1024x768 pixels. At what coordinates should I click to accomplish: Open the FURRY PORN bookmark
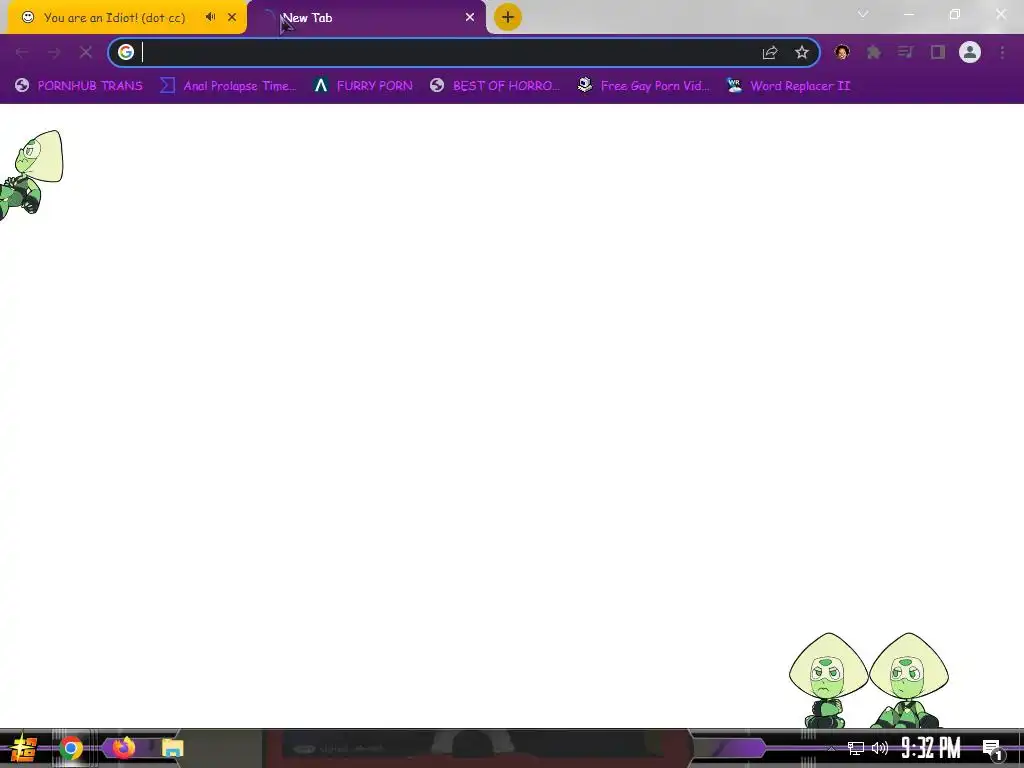tap(363, 86)
